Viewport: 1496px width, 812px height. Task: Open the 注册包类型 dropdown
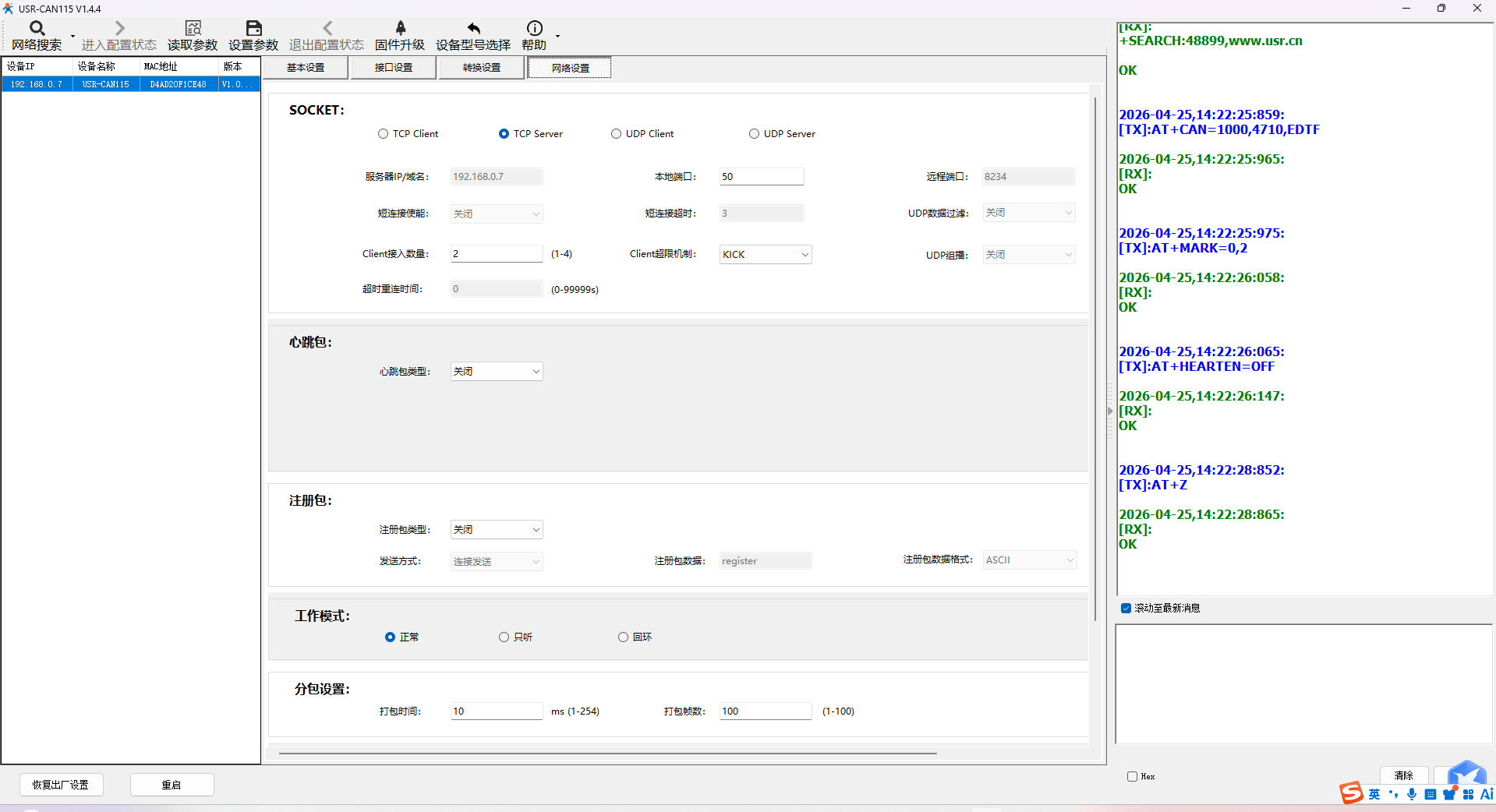496,530
